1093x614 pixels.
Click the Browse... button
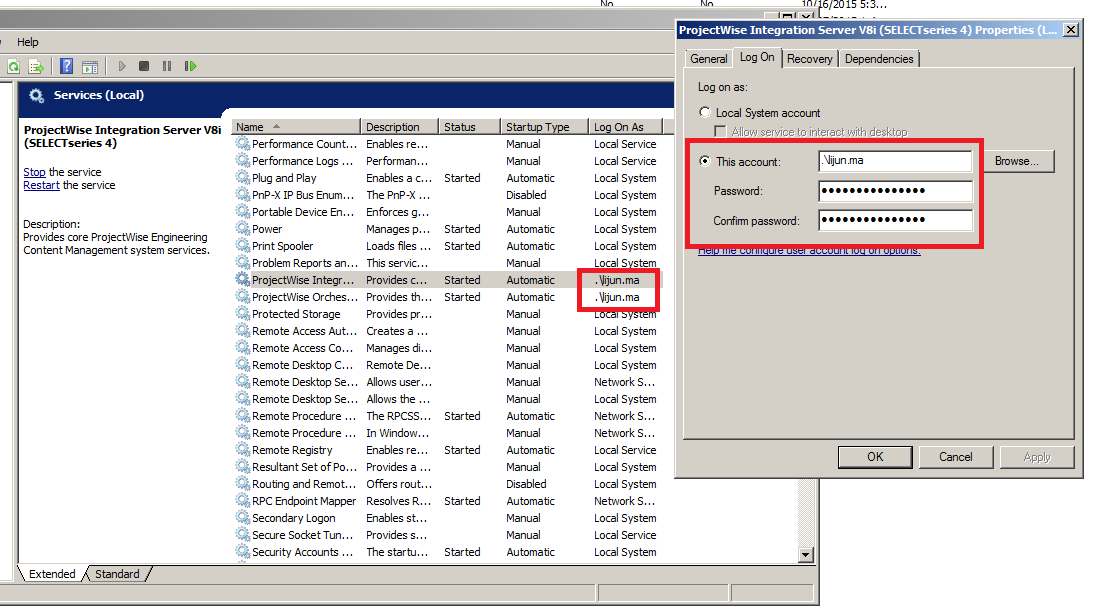click(1016, 161)
